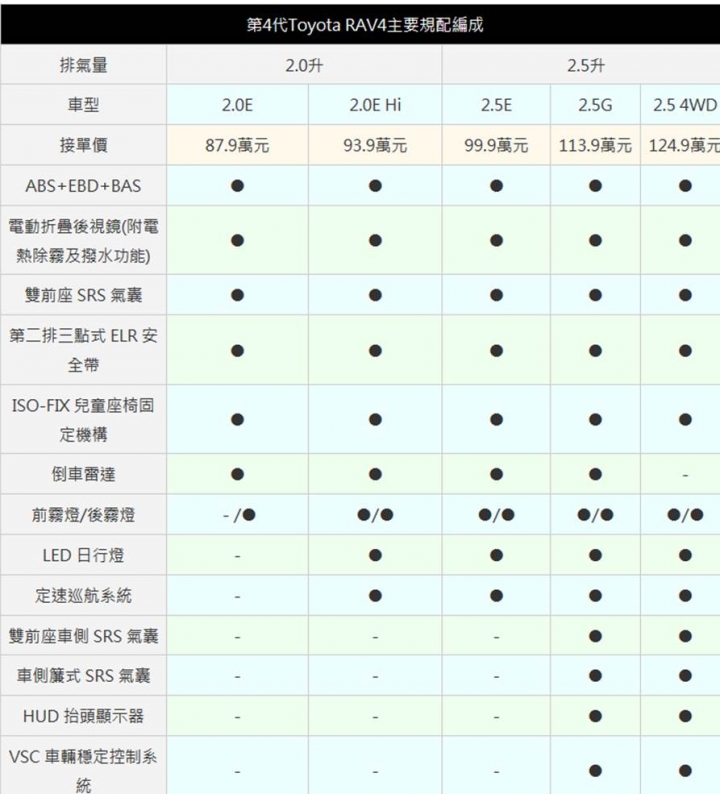Click the 雙前座車側 SRS 氣囊 dash for 2.5E
The image size is (720, 794).
[496, 637]
